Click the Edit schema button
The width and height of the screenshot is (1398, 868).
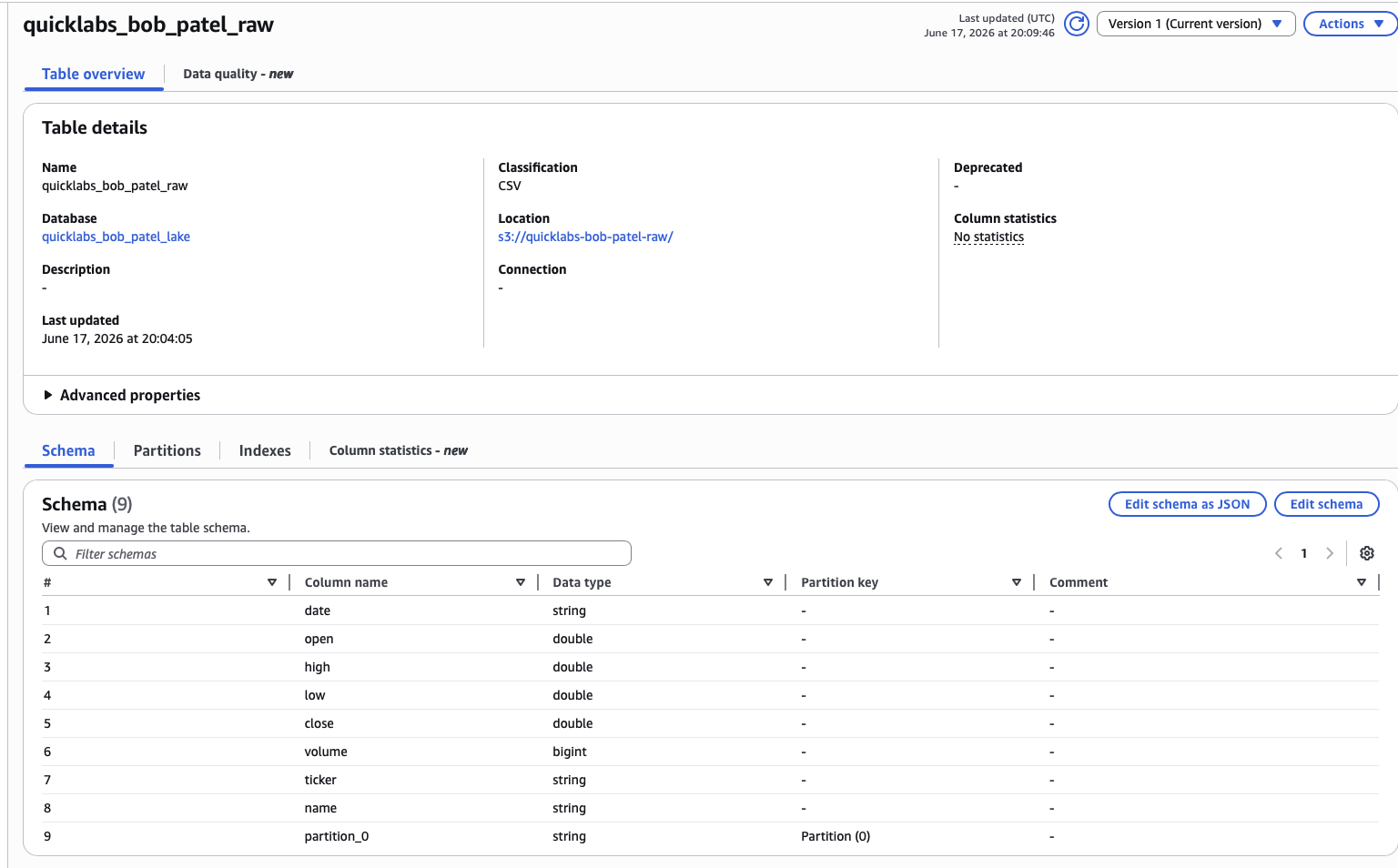coord(1326,504)
